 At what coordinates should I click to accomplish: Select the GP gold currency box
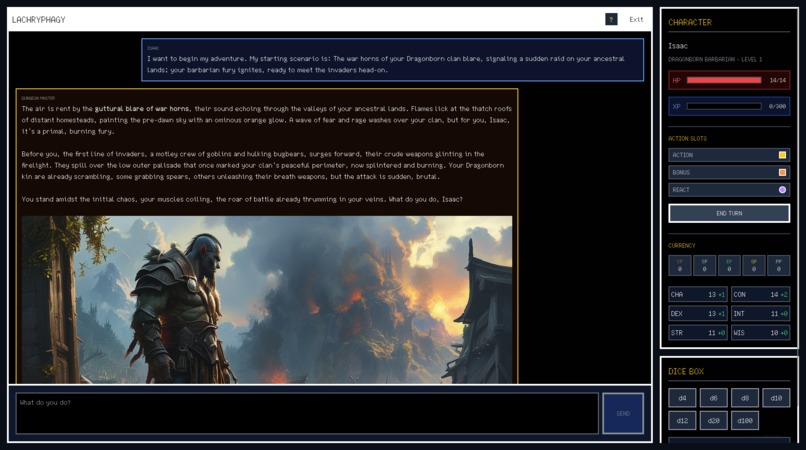click(x=754, y=265)
